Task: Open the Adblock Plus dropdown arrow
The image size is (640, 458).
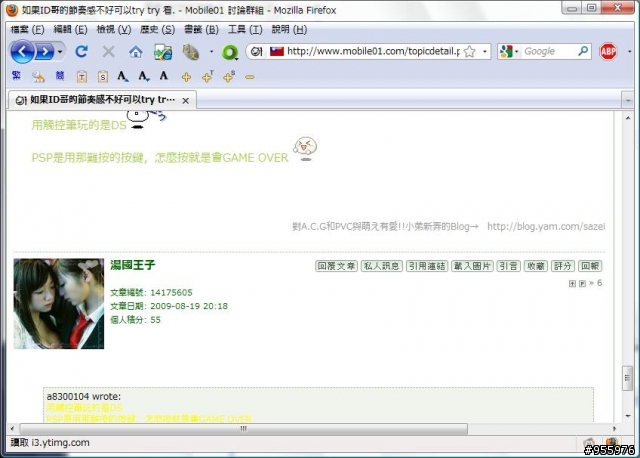Action: [629, 51]
